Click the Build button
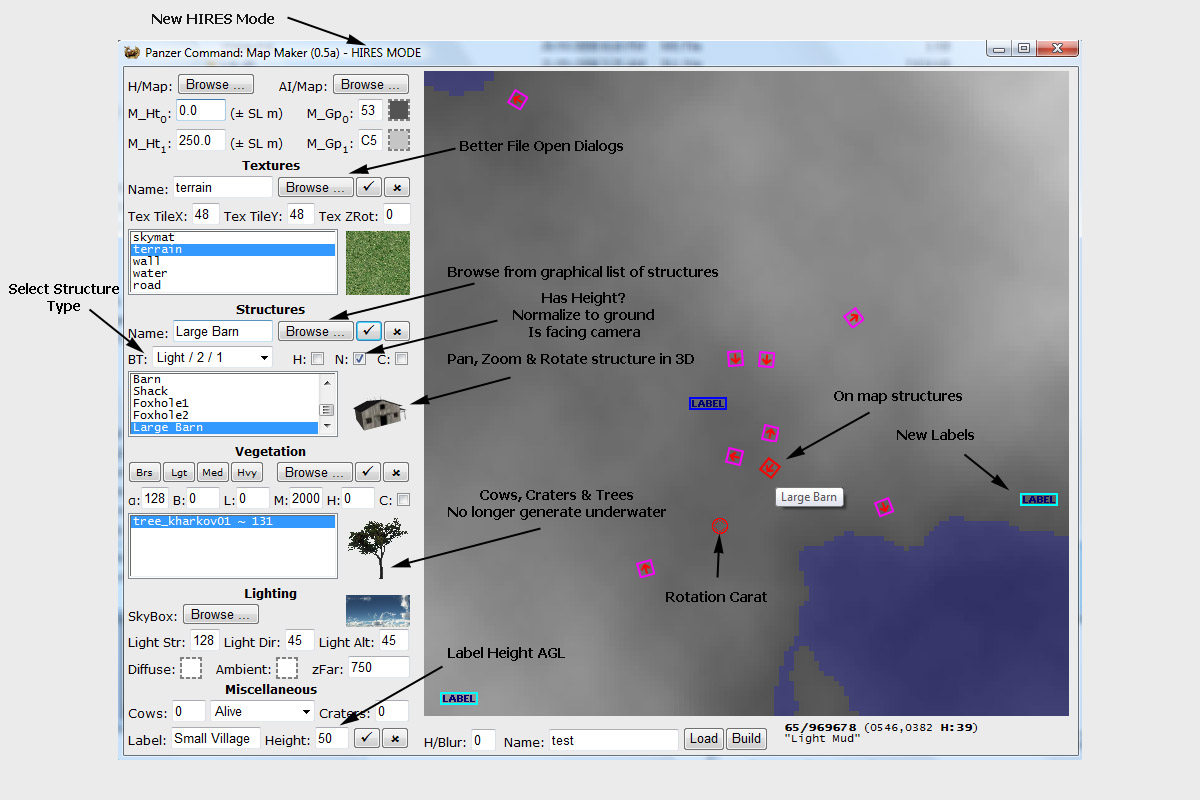The height and width of the screenshot is (800, 1200). pos(746,738)
